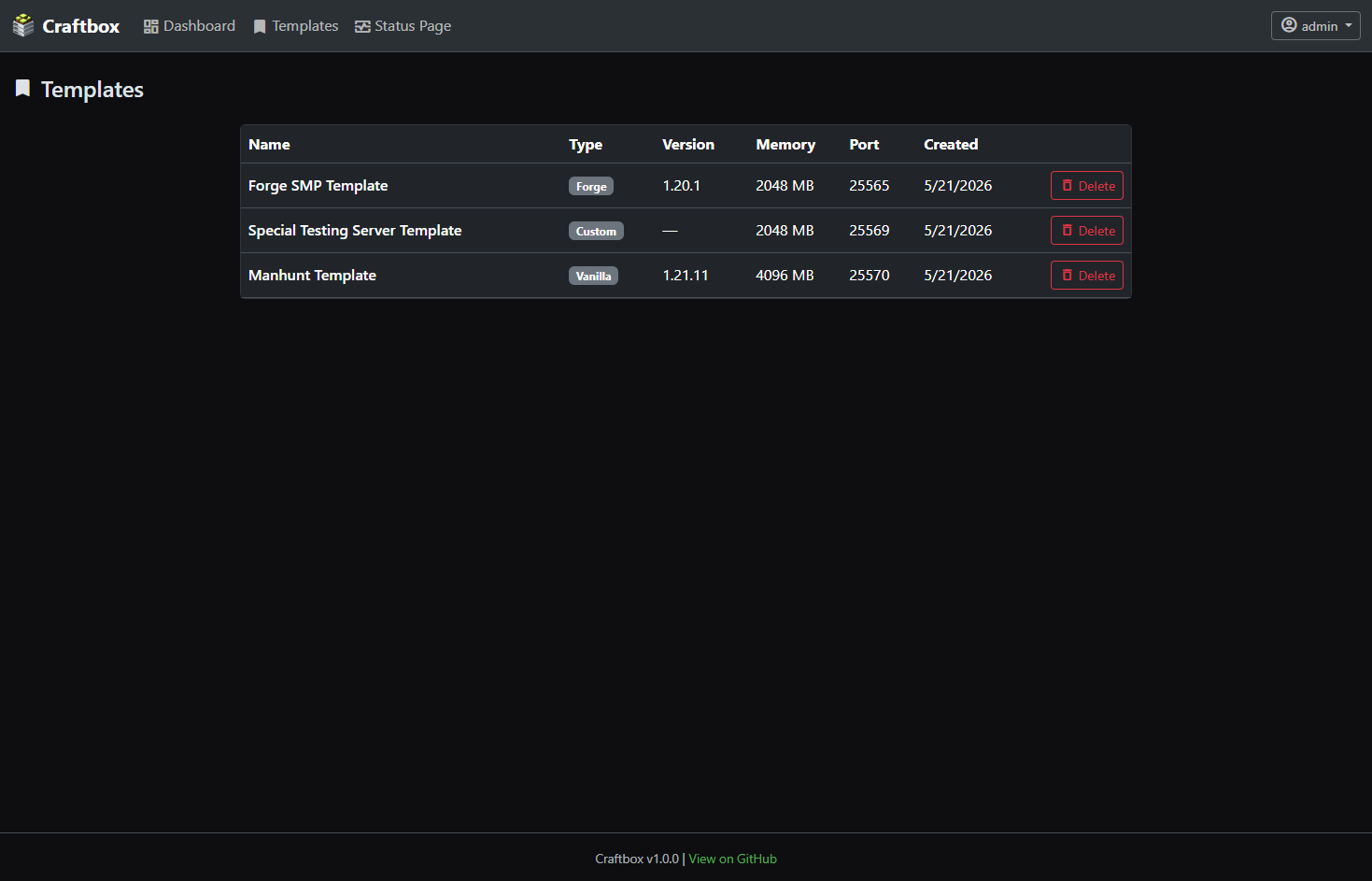Click the Created column header
This screenshot has height=881, width=1372.
[x=951, y=145]
